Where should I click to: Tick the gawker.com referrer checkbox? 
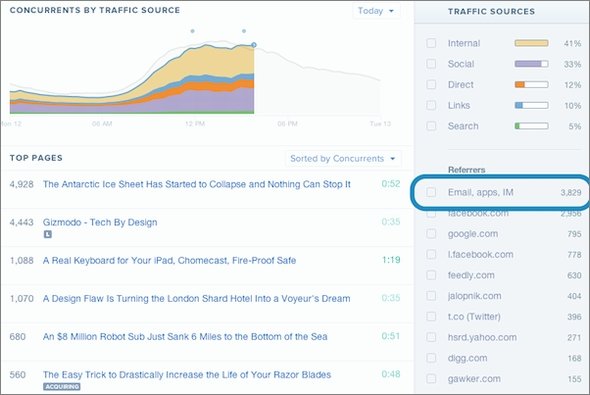(x=431, y=378)
